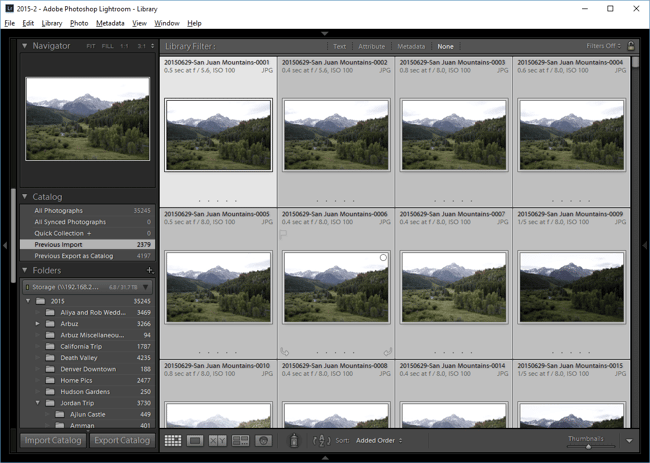Click the Navigator preview image
This screenshot has width=650, height=463.
[87, 119]
